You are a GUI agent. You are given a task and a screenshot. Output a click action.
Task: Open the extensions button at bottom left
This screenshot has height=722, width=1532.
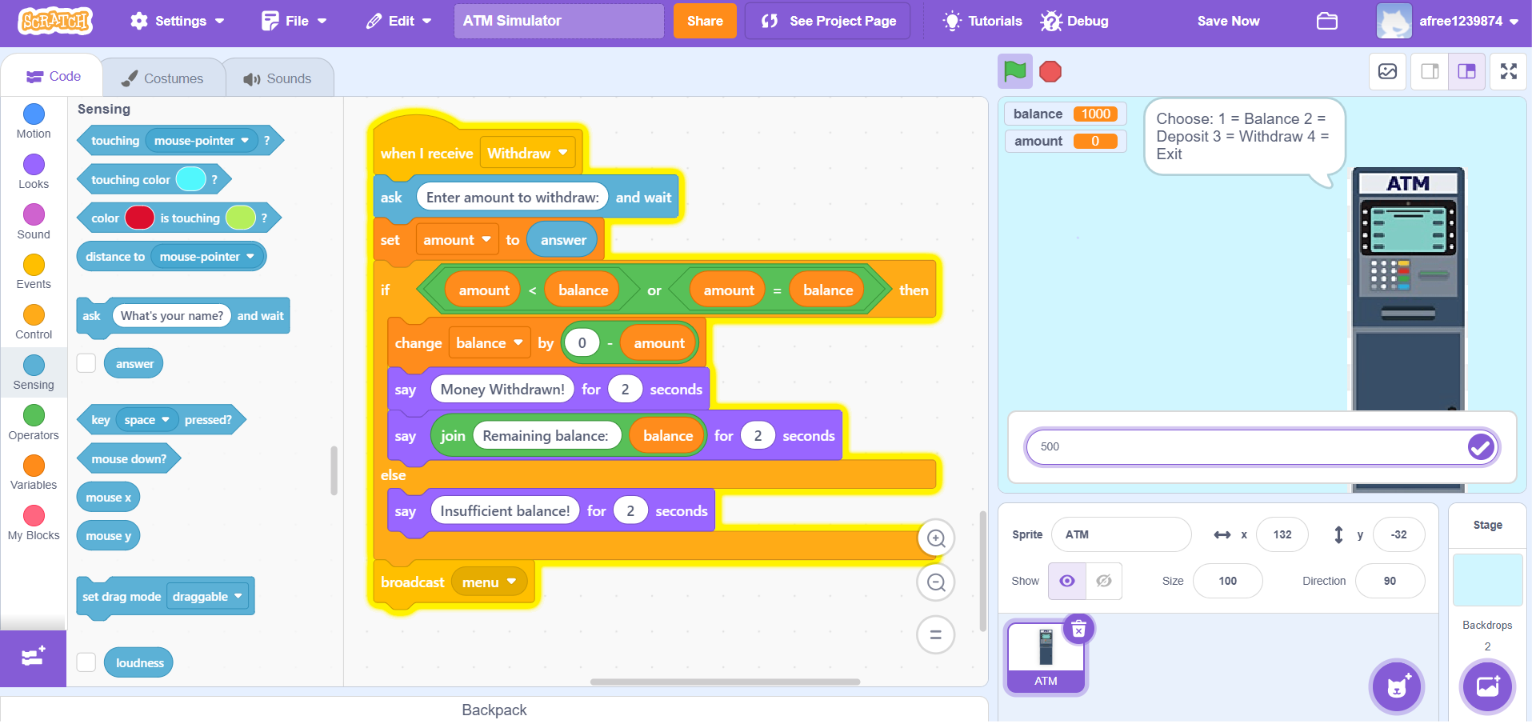pos(33,657)
